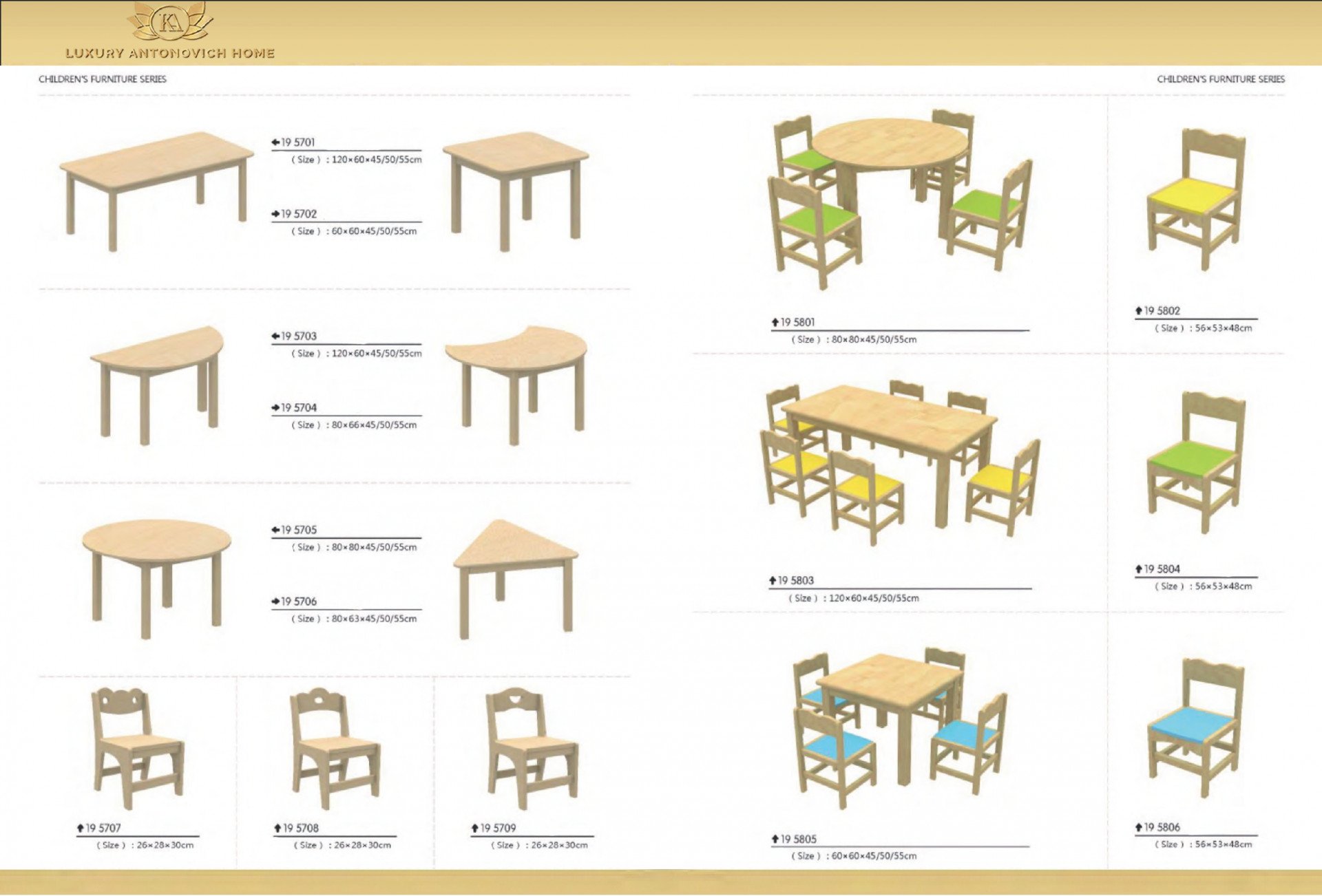Click the Luxury Antonovich Home logo emblem
Screen dimensions: 1322x896
click(170, 22)
